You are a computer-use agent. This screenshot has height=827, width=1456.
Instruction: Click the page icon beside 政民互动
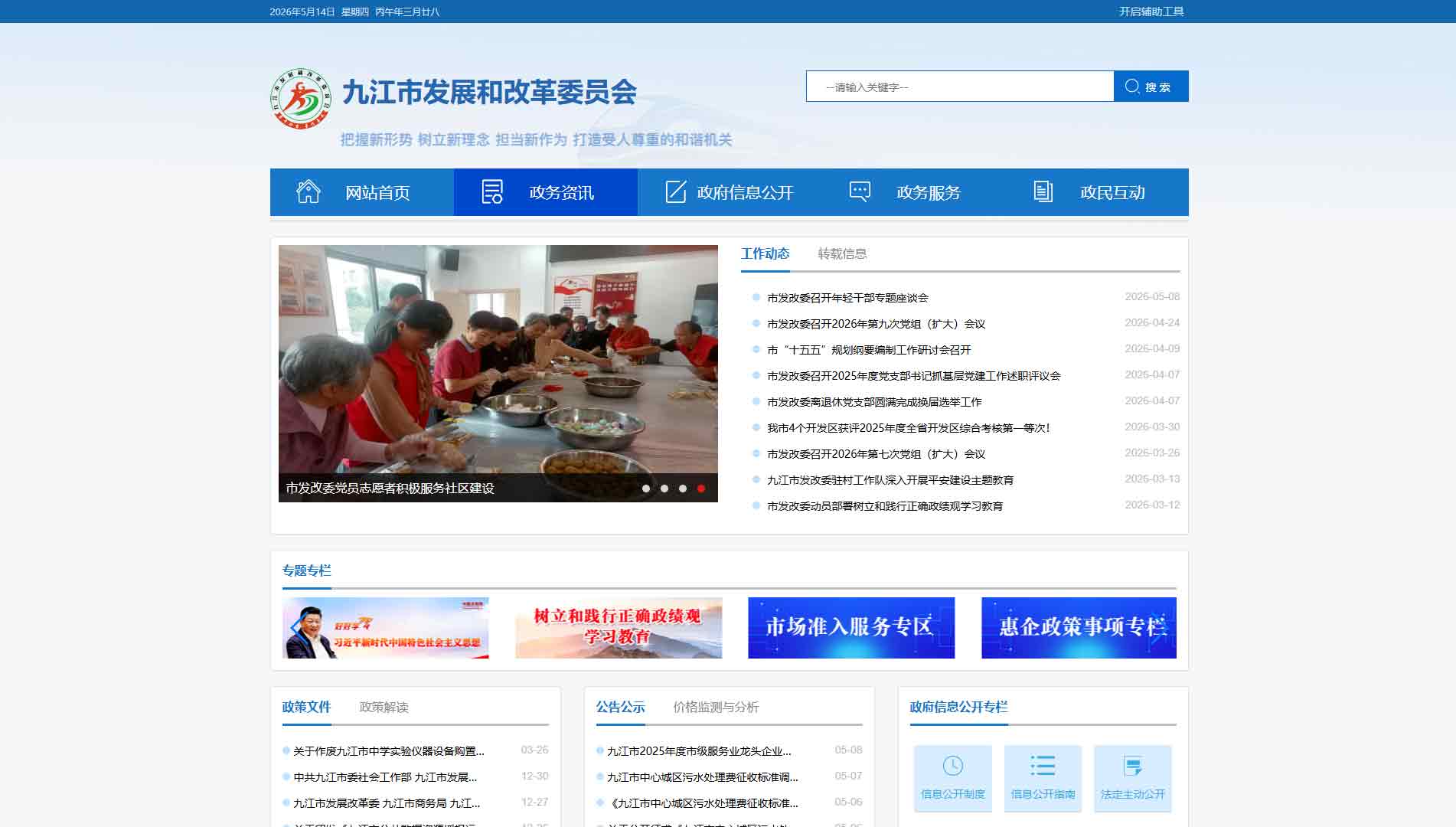1043,191
